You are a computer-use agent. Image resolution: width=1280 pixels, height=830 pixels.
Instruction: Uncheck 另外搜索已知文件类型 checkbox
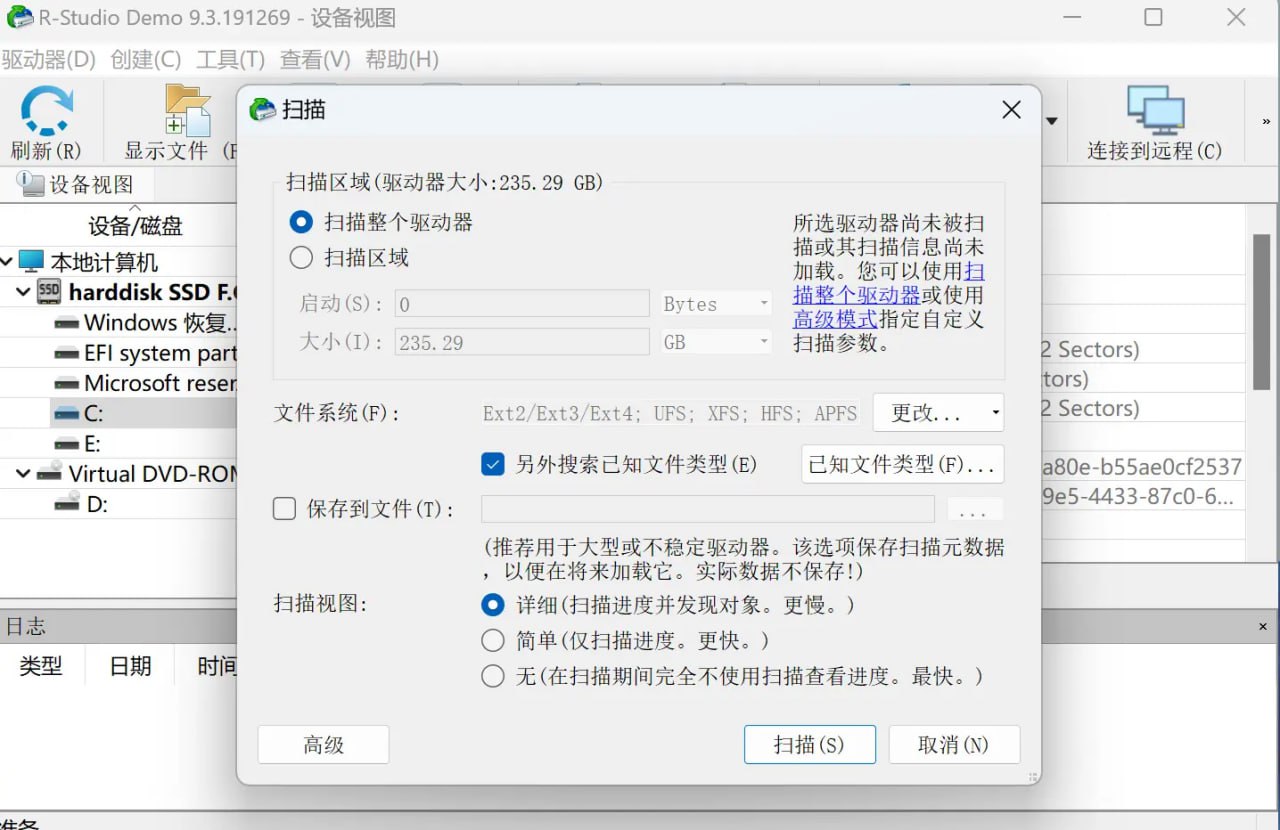click(x=492, y=464)
